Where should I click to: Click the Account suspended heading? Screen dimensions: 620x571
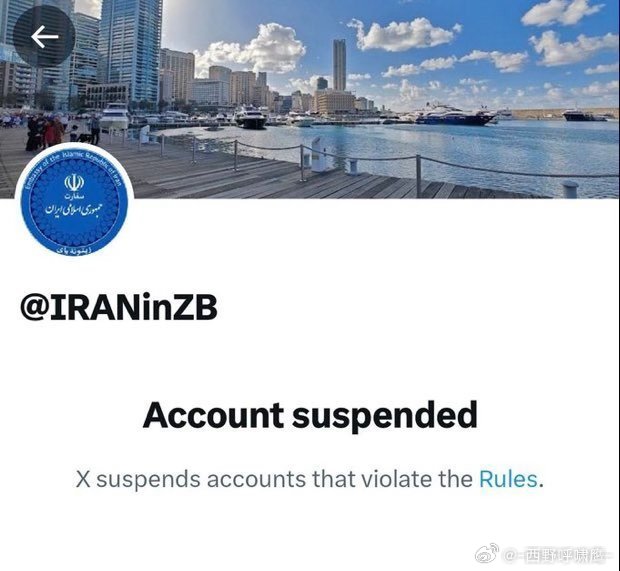pos(310,415)
